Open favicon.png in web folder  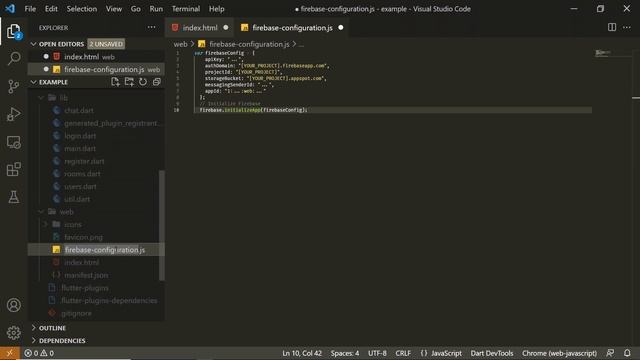[x=83, y=237]
